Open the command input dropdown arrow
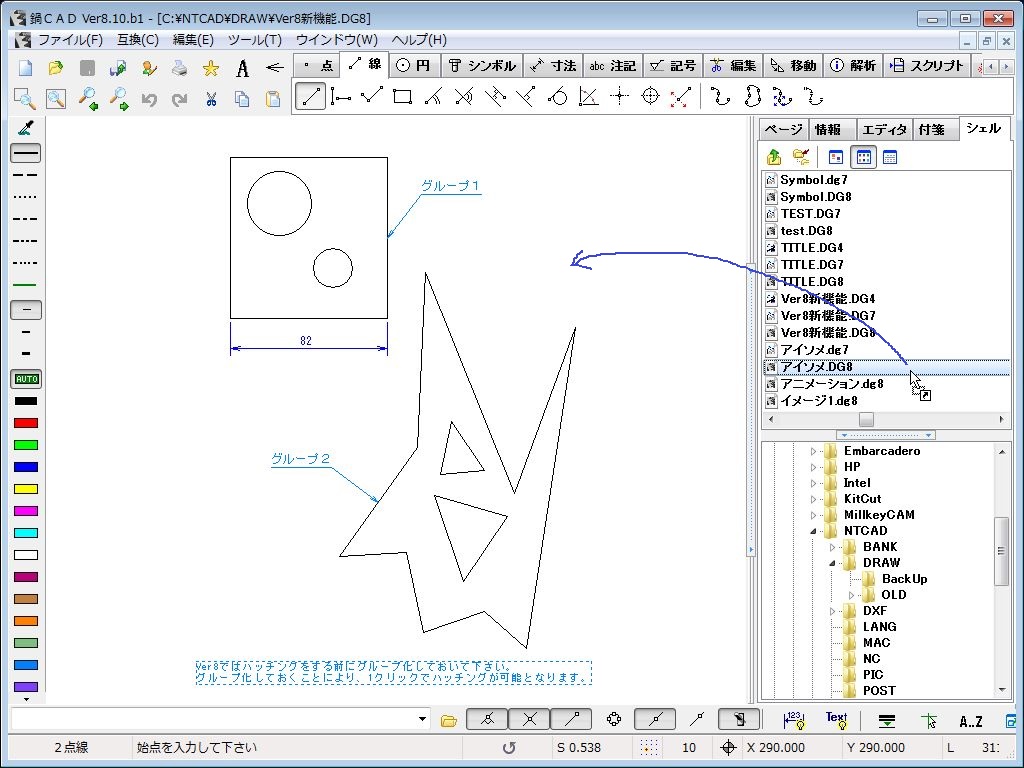1024x768 pixels. click(x=423, y=720)
